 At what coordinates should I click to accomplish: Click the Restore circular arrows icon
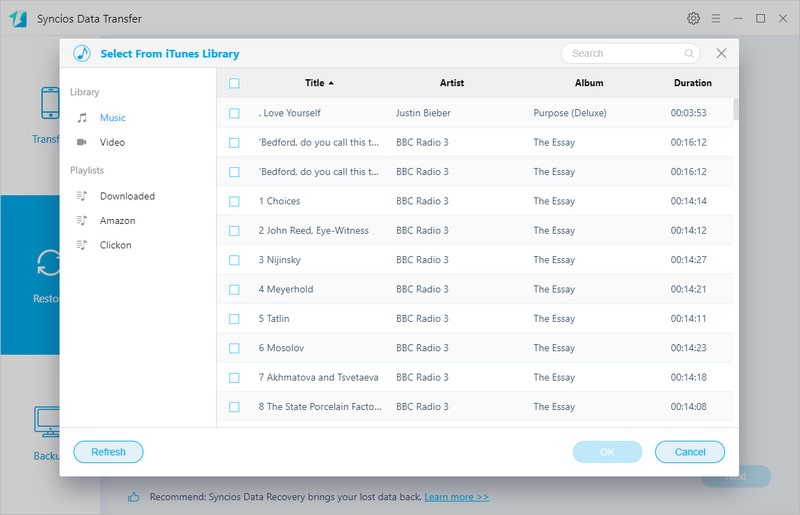(48, 263)
